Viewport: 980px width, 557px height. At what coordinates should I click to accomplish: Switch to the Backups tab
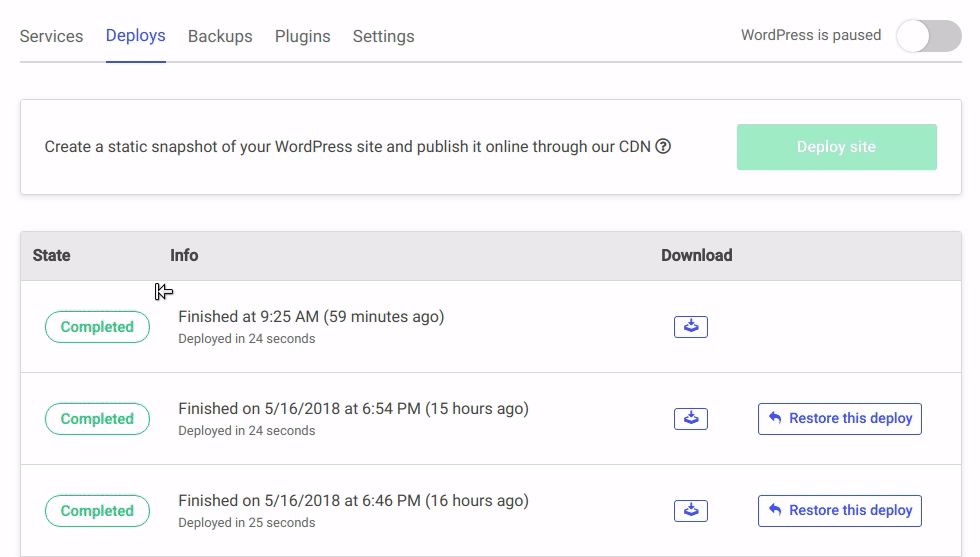pyautogui.click(x=220, y=36)
